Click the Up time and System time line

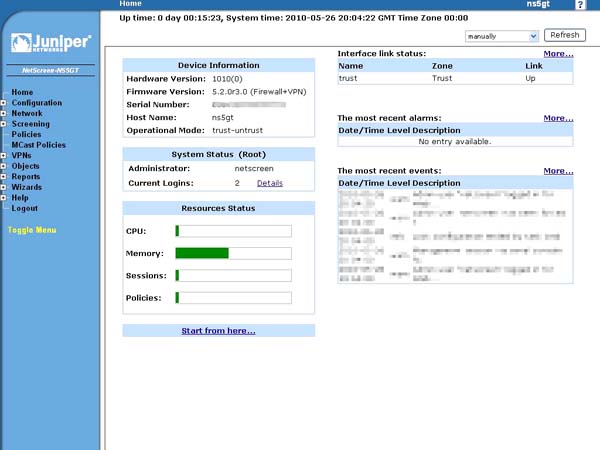(293, 18)
